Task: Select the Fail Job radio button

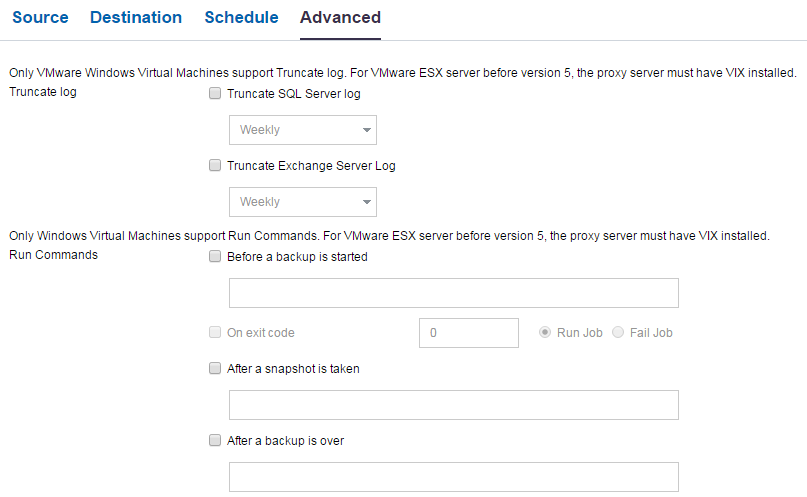Action: 618,333
